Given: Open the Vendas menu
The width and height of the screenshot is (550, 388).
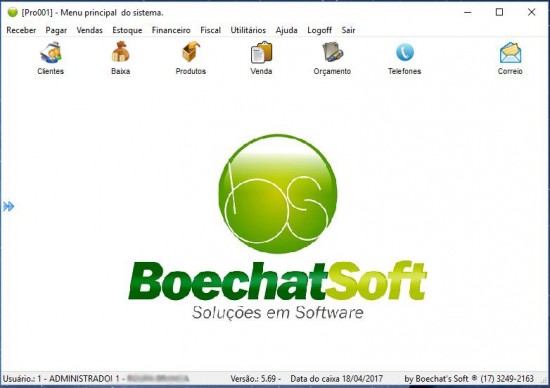Looking at the screenshot, I should [x=89, y=30].
